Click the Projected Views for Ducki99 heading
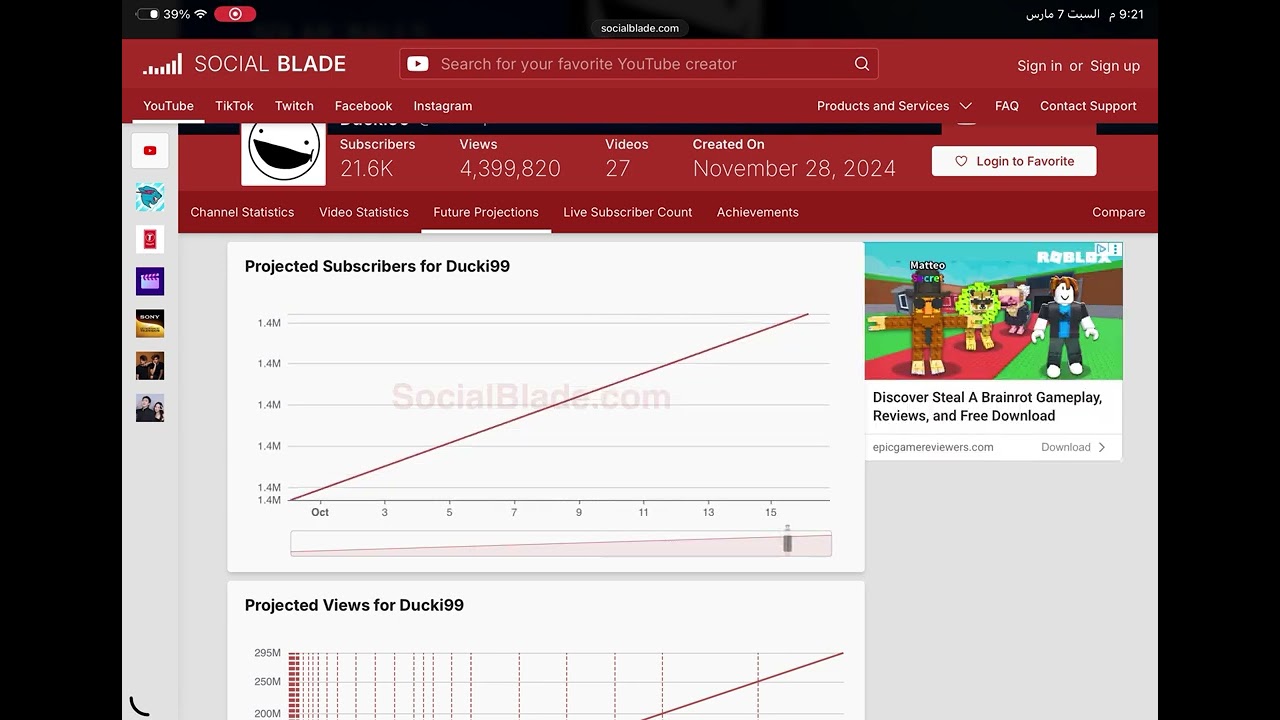Screen dimensions: 1280x720 pos(354,605)
